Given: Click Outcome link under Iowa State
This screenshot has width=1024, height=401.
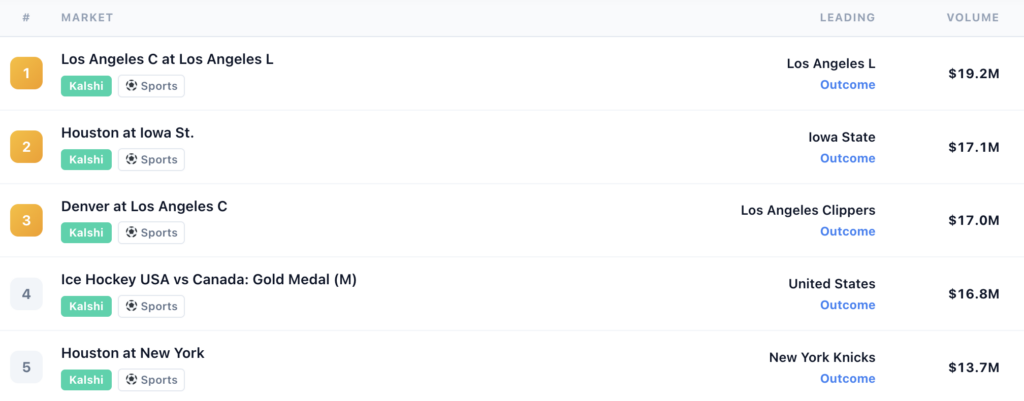Looking at the screenshot, I should [x=847, y=159].
